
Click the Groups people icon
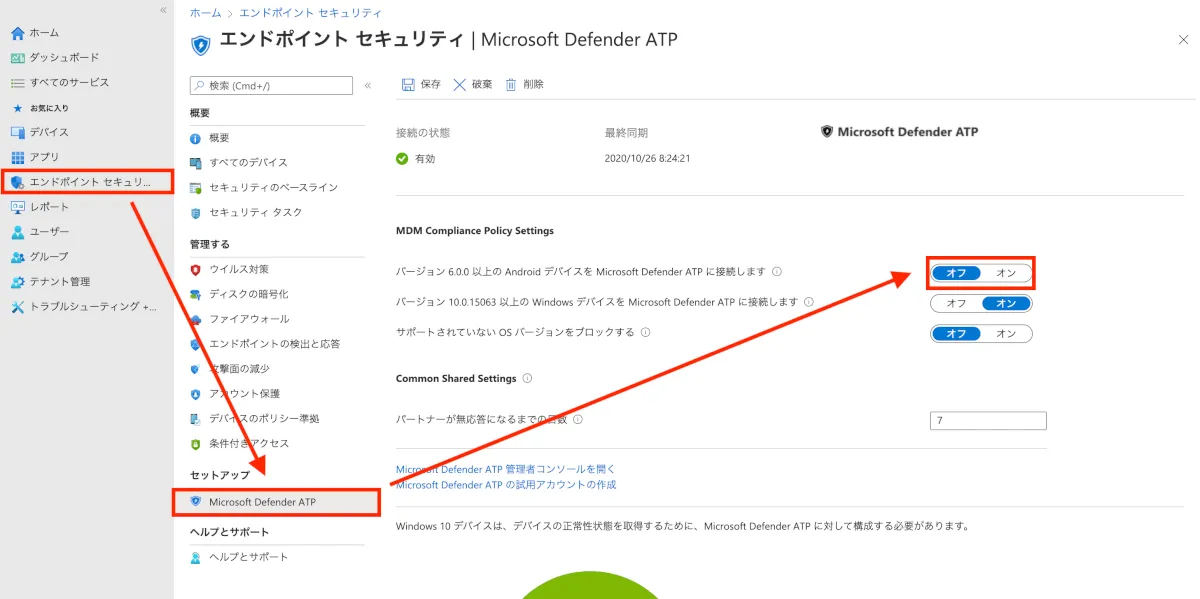tap(17, 257)
